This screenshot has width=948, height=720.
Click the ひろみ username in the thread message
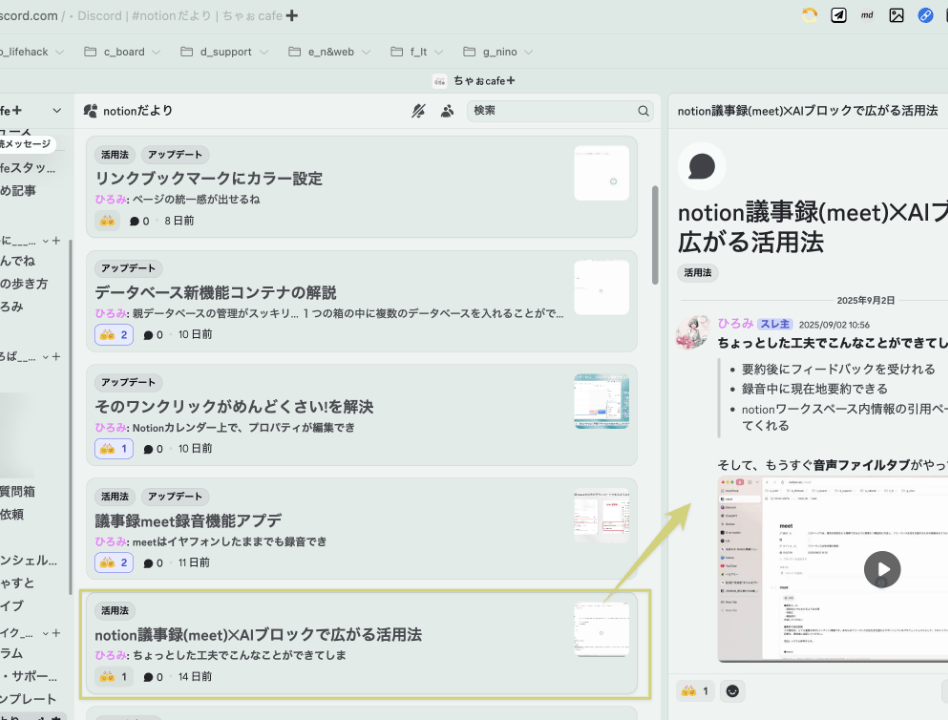pyautogui.click(x=734, y=324)
